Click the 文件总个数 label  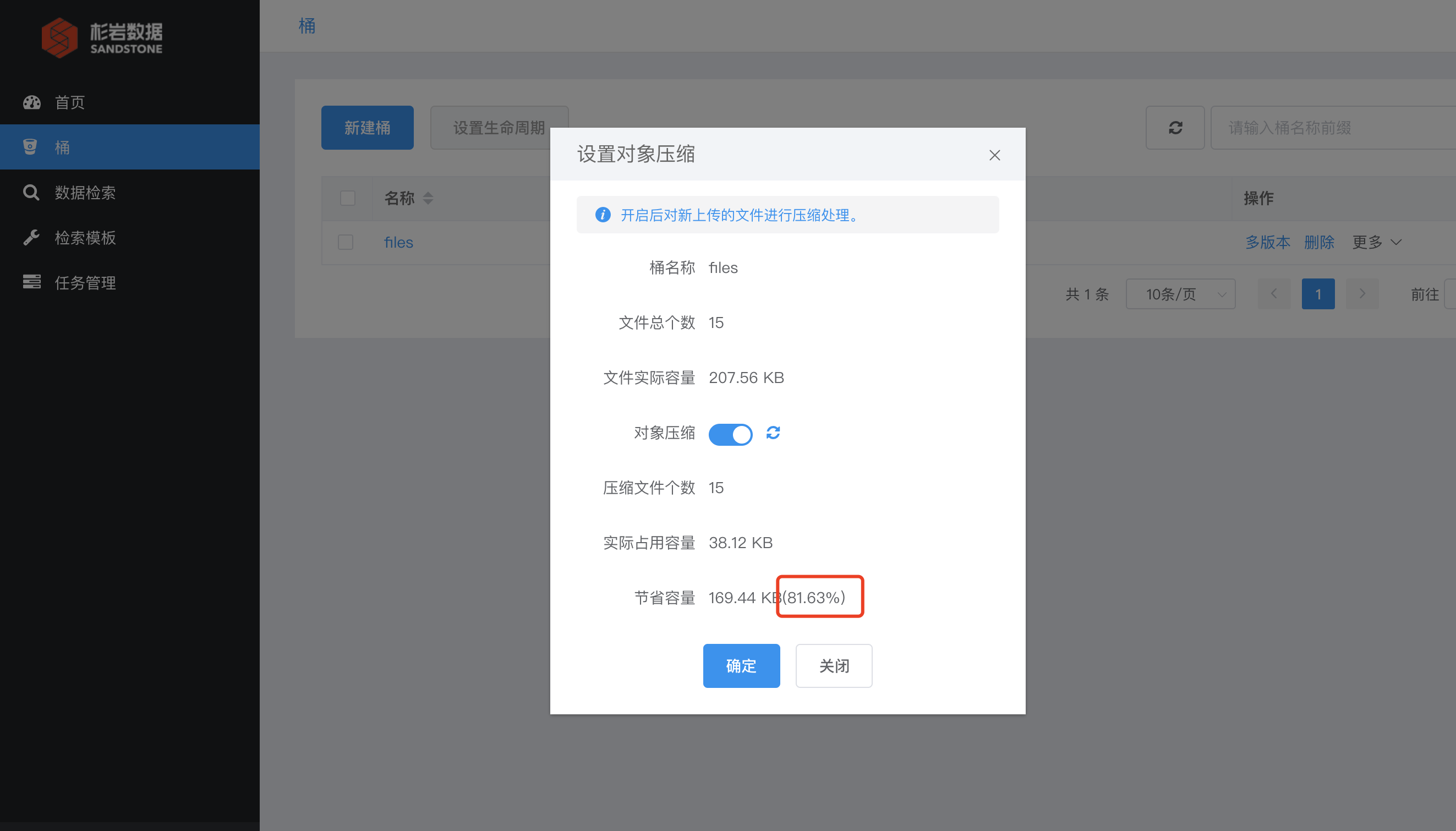coord(656,323)
